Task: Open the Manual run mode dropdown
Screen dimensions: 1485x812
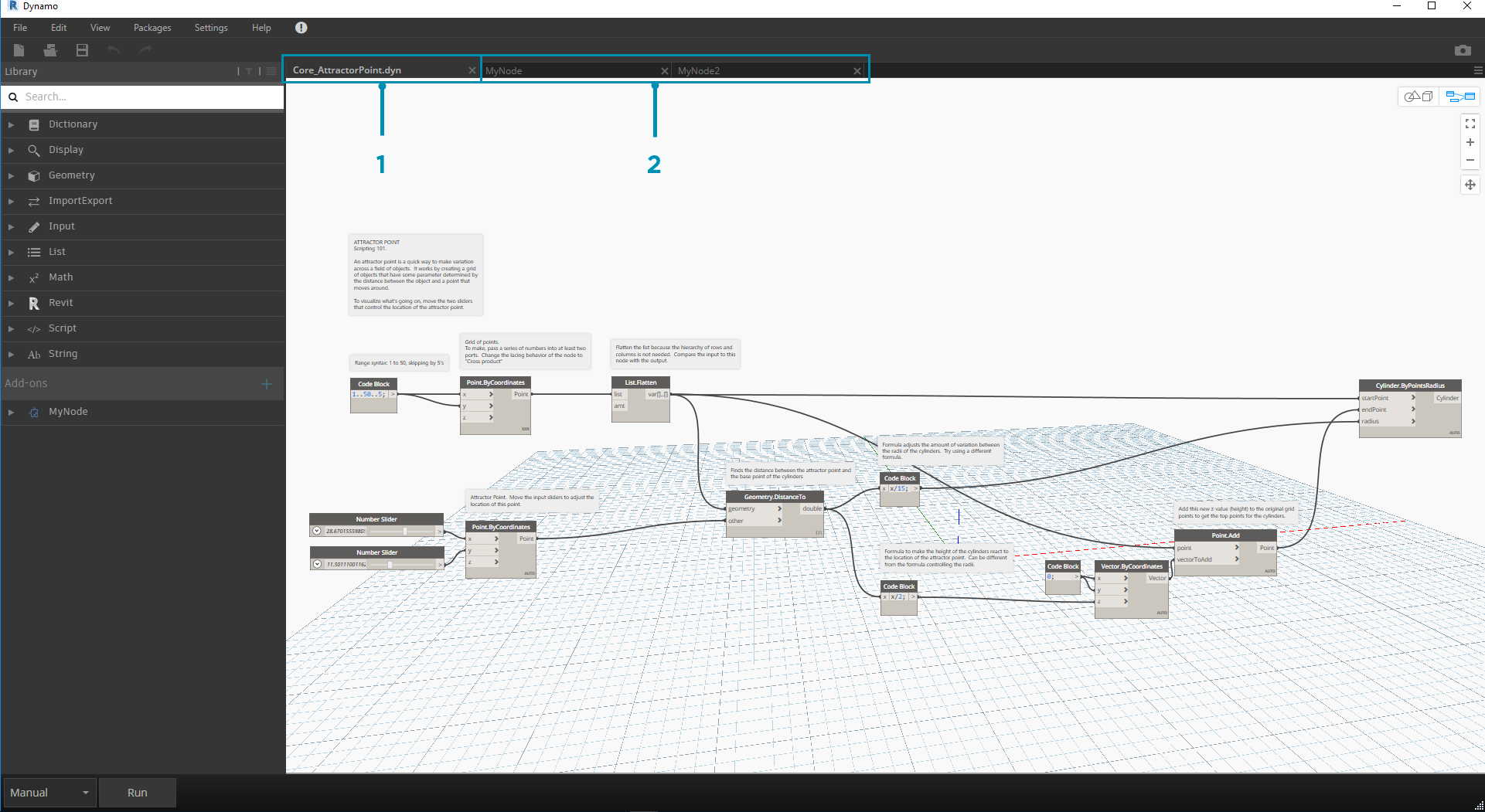Action: pos(49,793)
